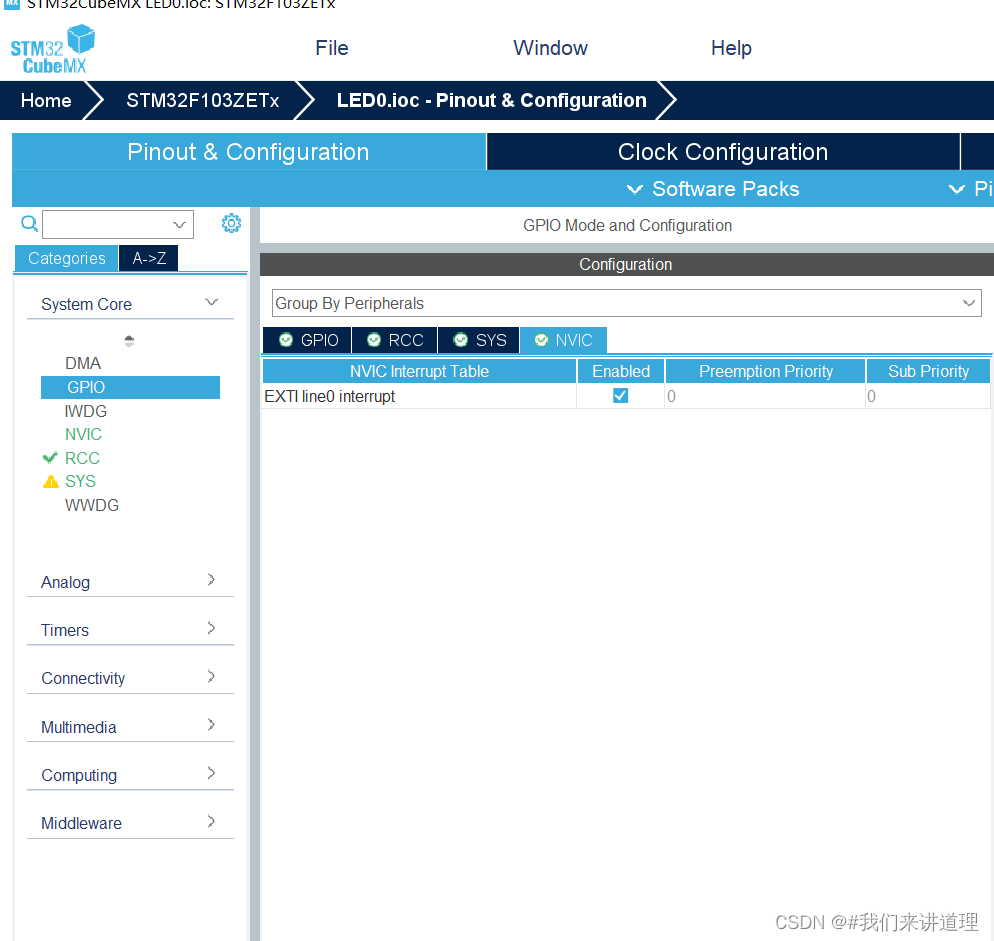The width and height of the screenshot is (994, 941).
Task: Expand the Computing category
Action: (212, 772)
